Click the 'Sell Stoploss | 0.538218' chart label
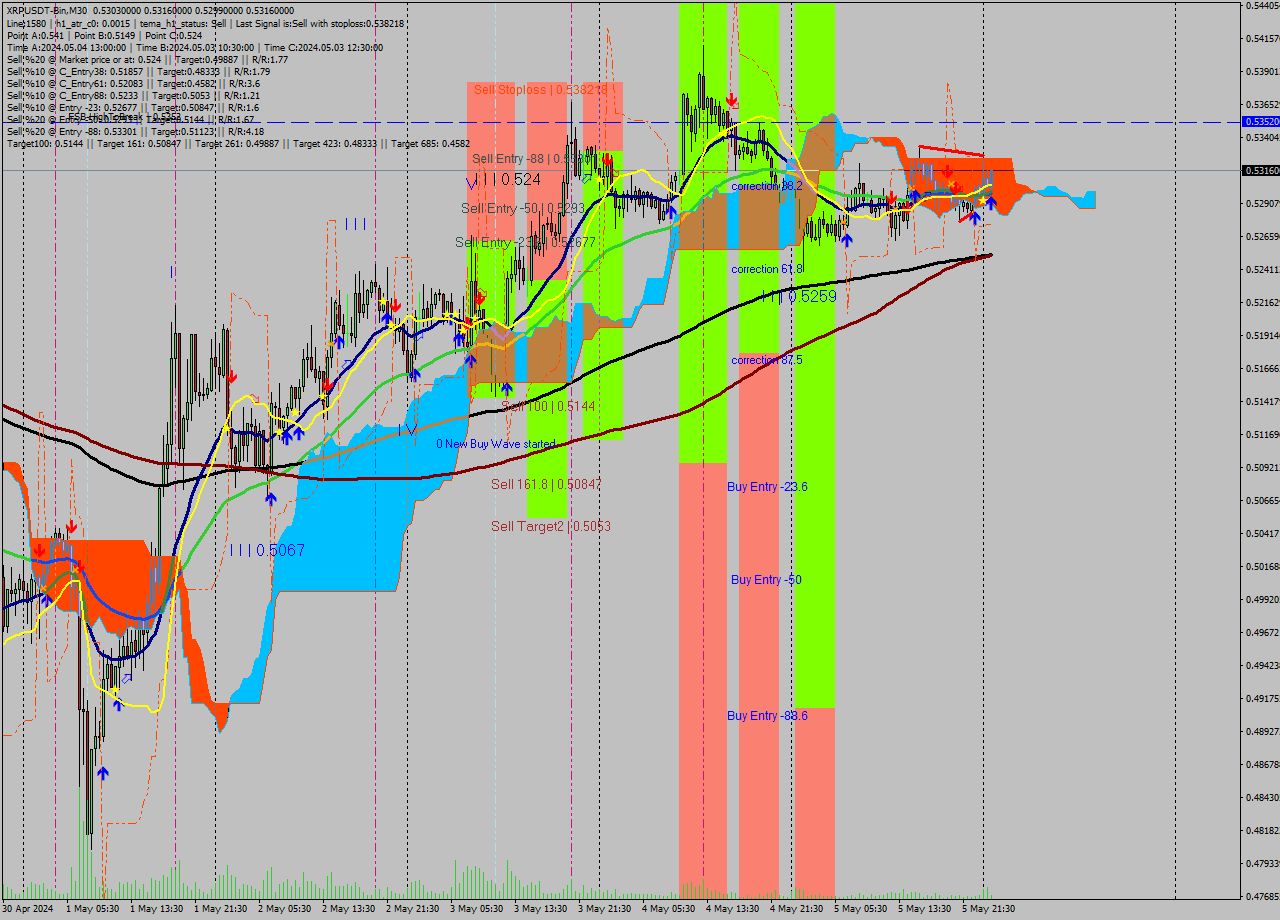1280x920 pixels. (541, 90)
